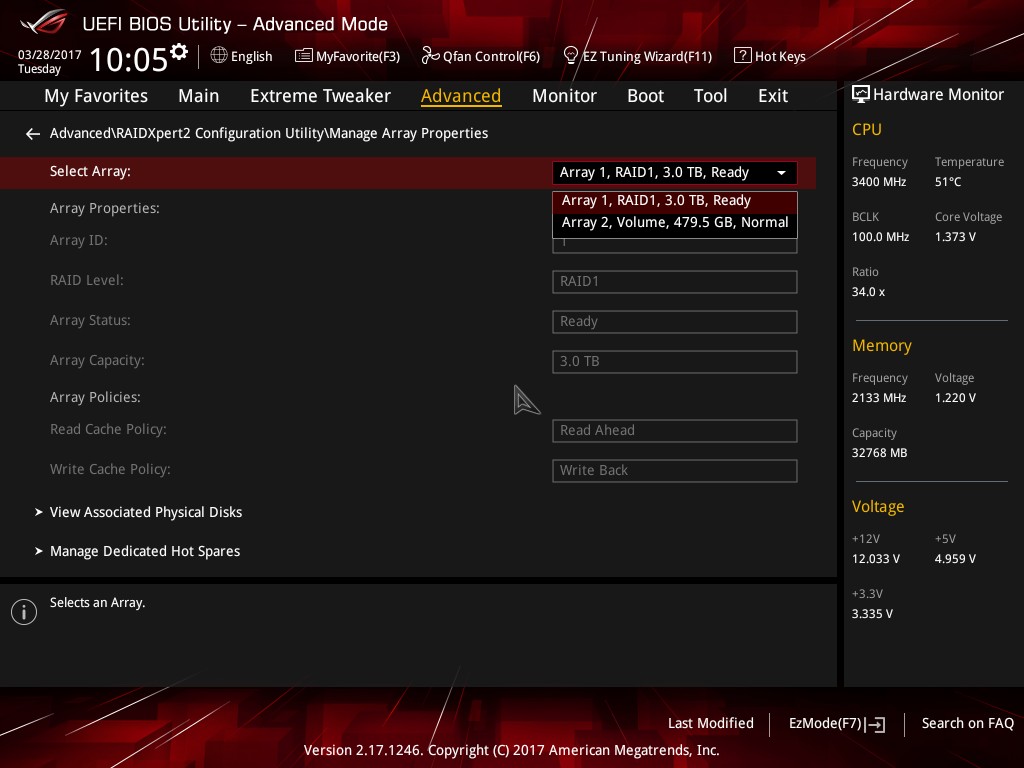This screenshot has height=768, width=1024.
Task: Click the back arrow to leave Manage Array Properties
Action: tap(32, 133)
